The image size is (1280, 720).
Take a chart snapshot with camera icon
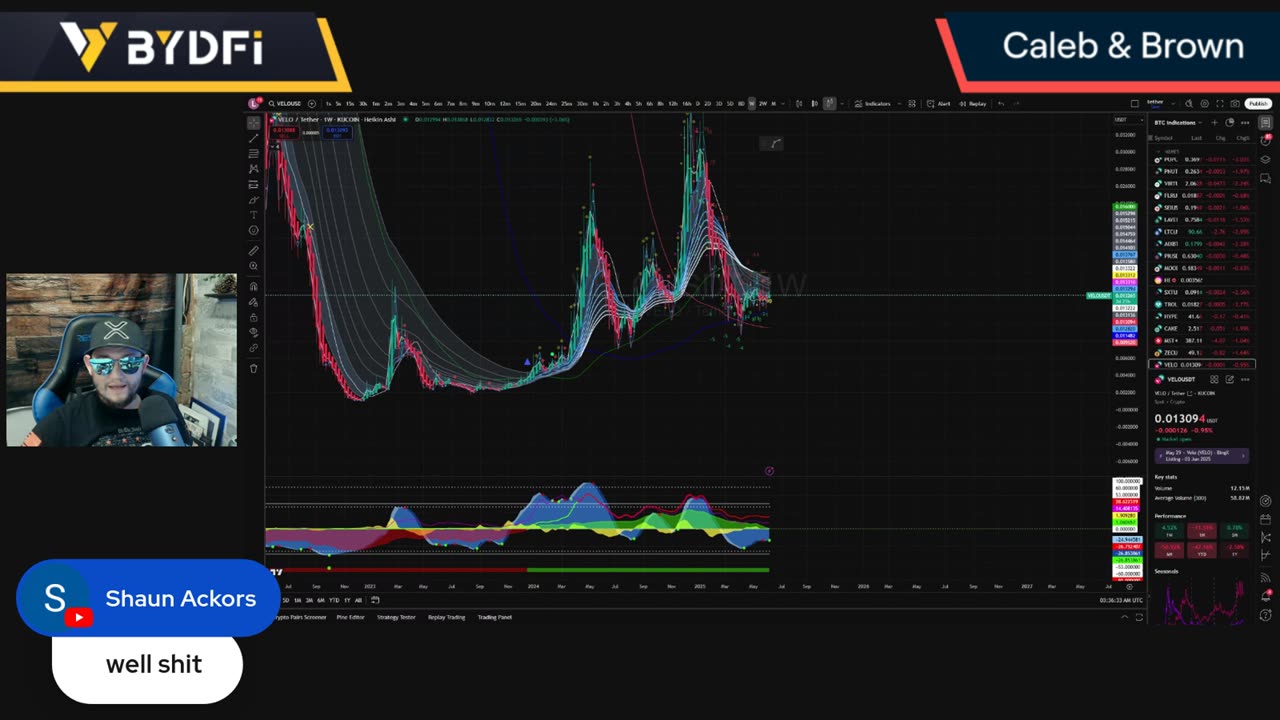click(1235, 103)
